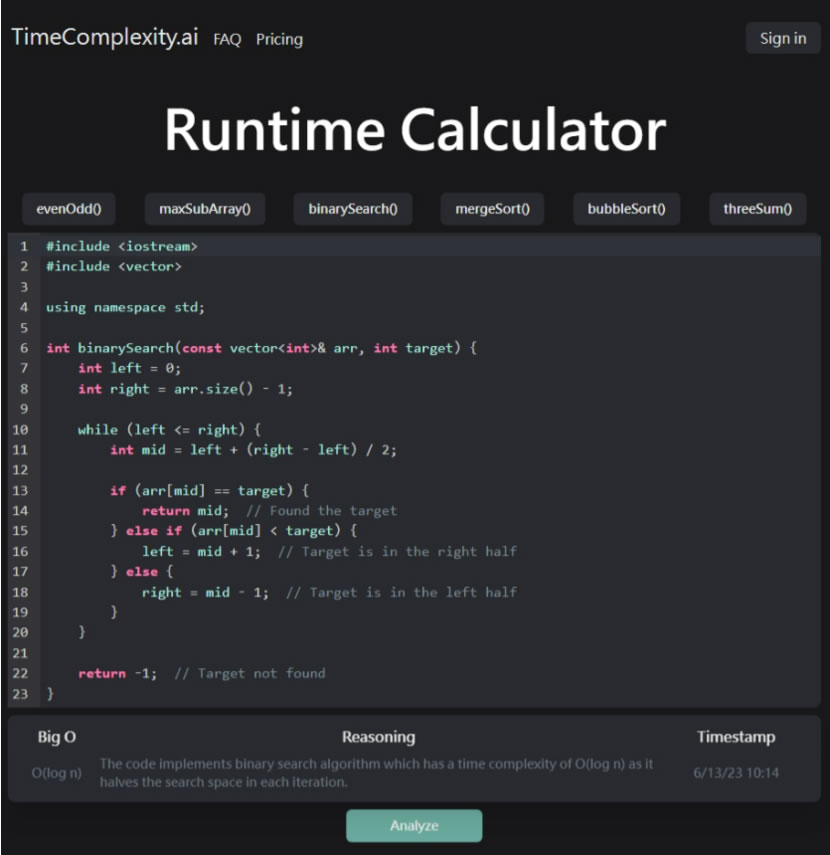
Task: Open the TimeComplexity.ai home logo link
Action: [105, 37]
